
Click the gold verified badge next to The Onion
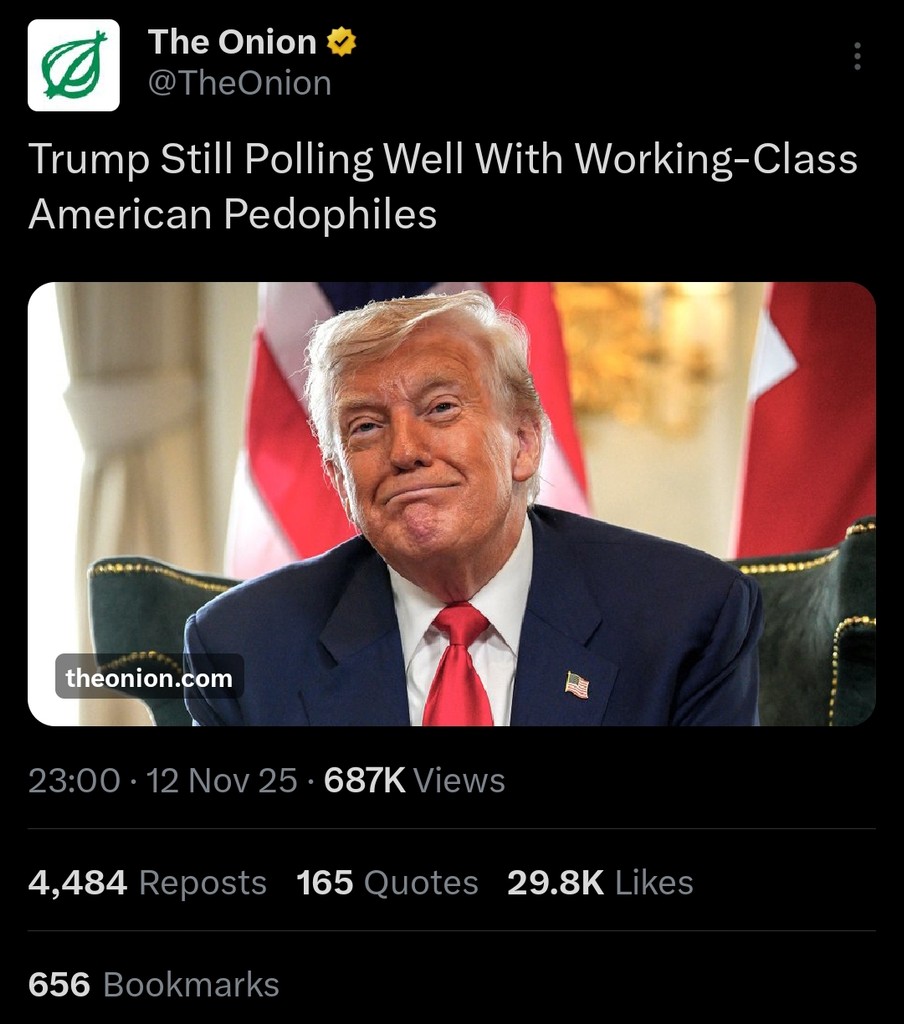point(341,42)
